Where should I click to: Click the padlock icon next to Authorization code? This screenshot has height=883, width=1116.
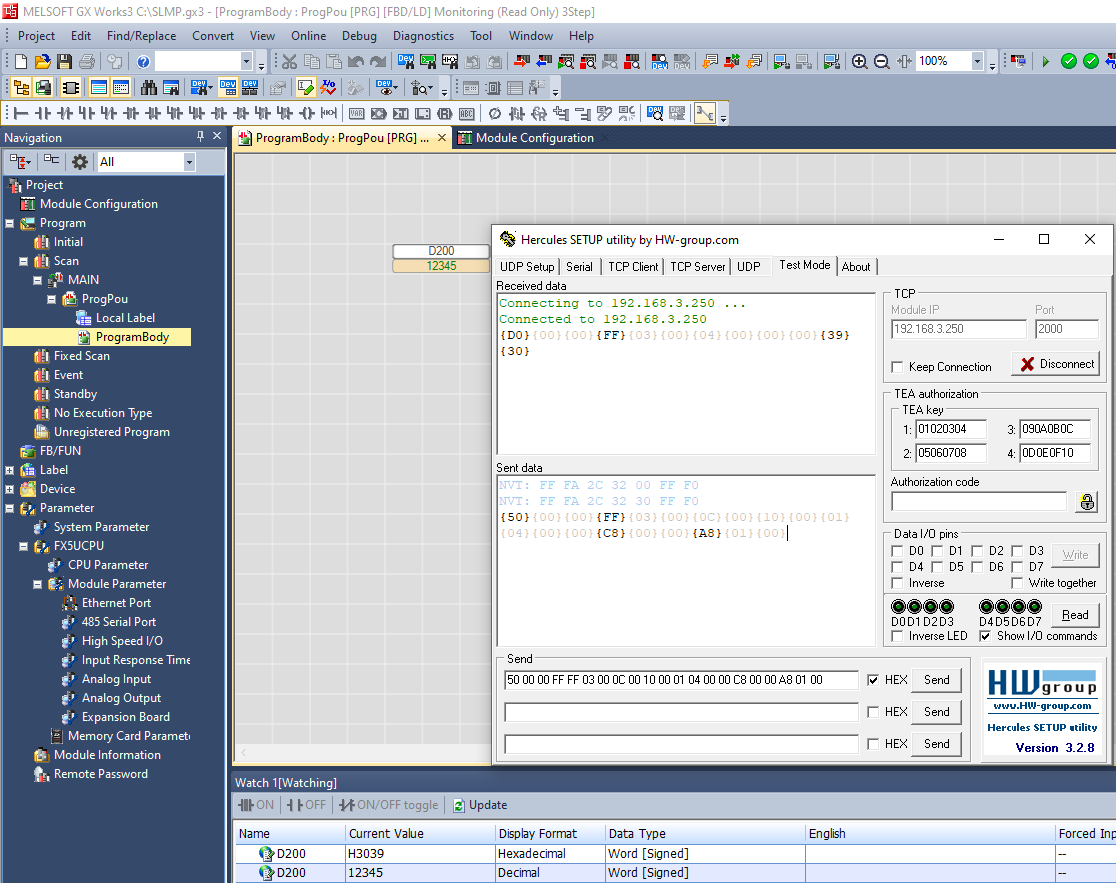1087,502
